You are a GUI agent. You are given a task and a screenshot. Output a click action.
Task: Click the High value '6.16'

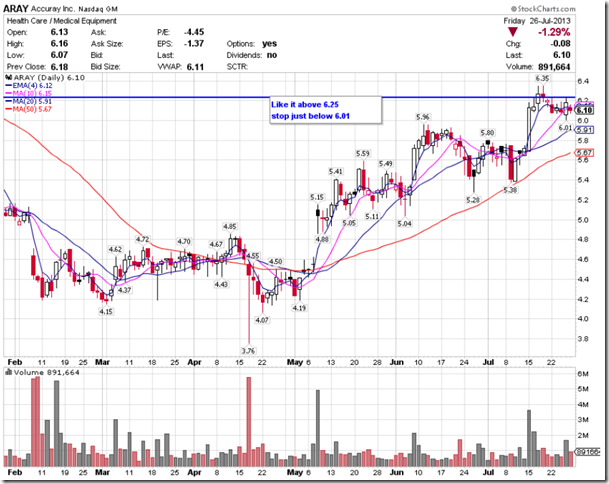[x=59, y=44]
